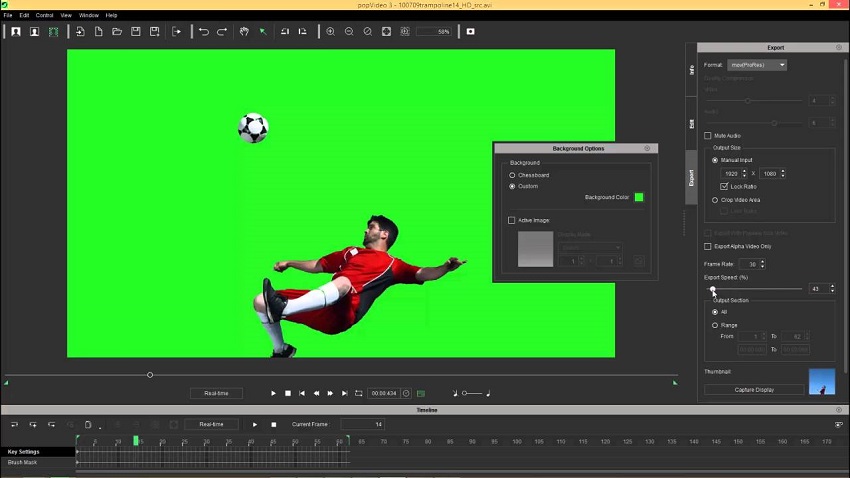The image size is (850, 478).
Task: Select Crop Video Area option
Action: pyautogui.click(x=714, y=200)
